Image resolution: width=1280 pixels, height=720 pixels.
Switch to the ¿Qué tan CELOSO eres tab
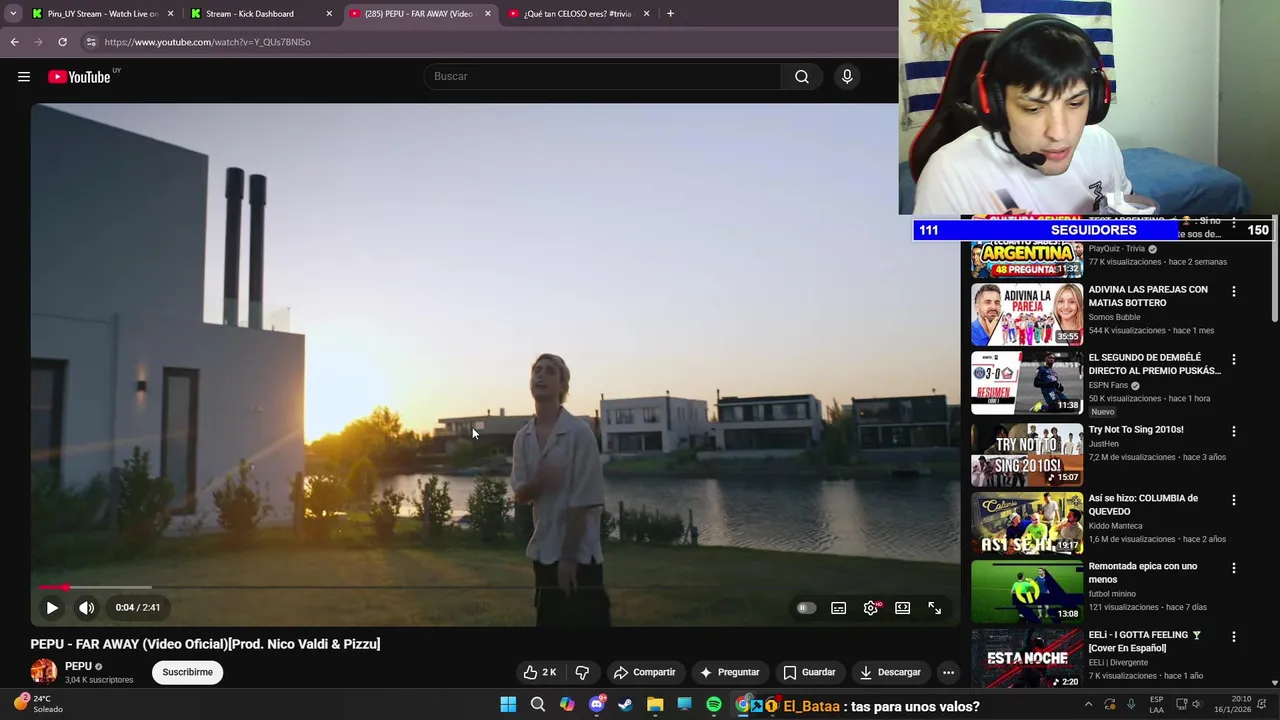pos(579,14)
